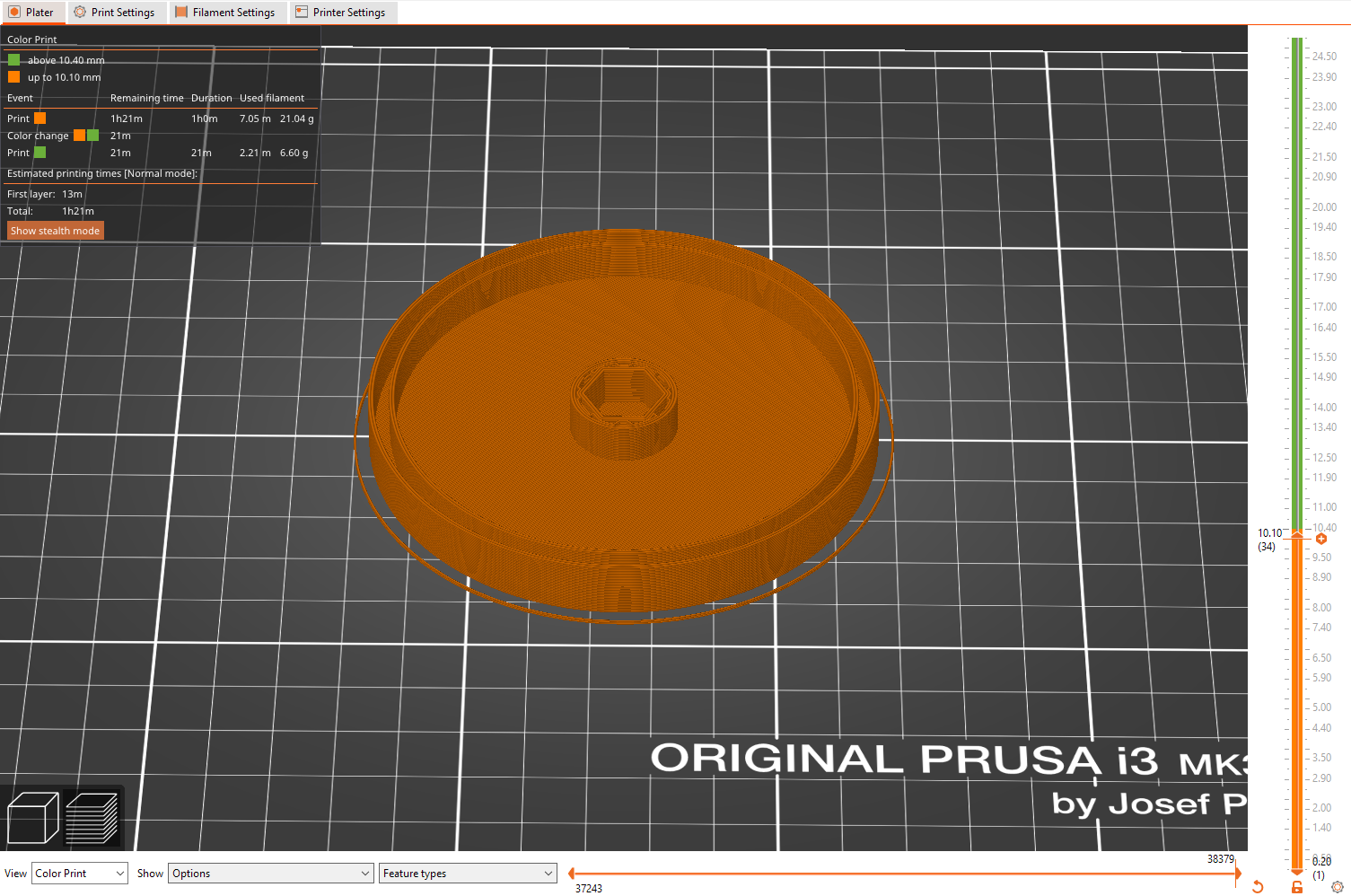Expand the Show Options dropdown

271,874
